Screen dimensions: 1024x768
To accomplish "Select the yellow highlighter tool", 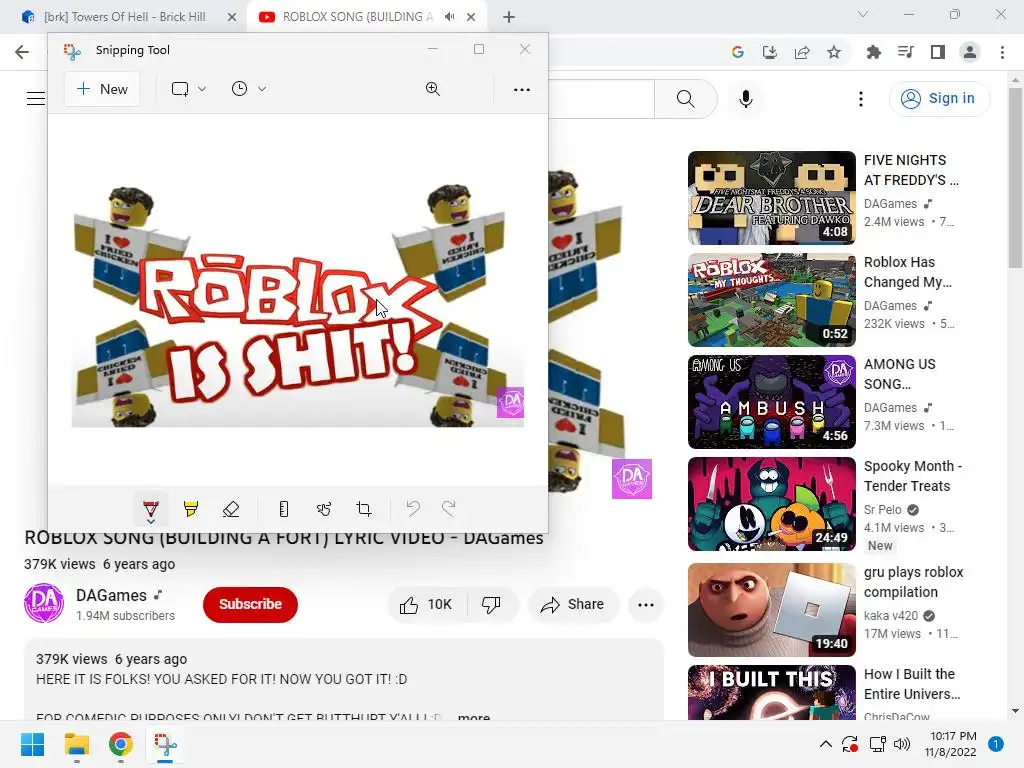I will click(x=191, y=509).
